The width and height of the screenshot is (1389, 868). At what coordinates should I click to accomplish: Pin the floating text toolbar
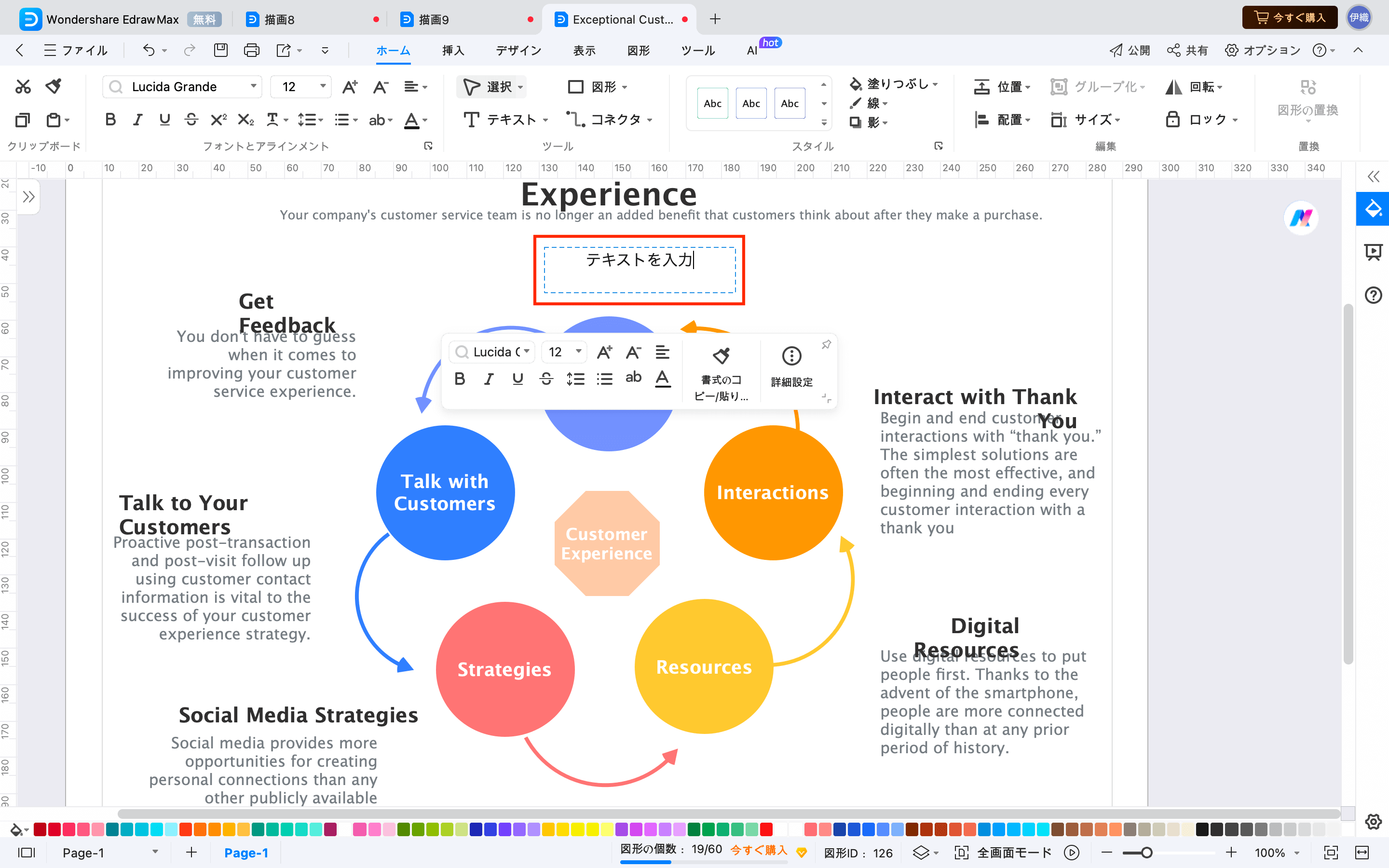[826, 344]
